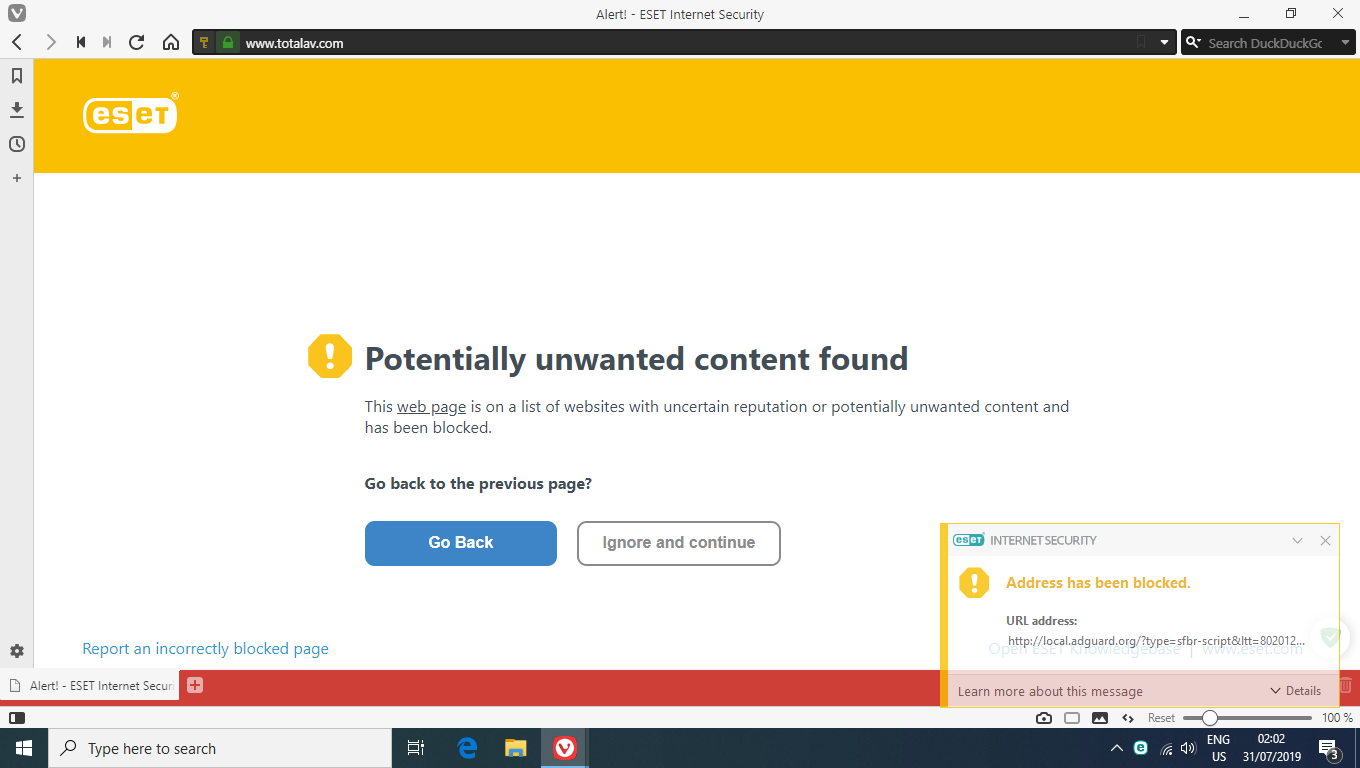
Task: Click the blocked local.adguard.org URL text
Action: [1157, 641]
